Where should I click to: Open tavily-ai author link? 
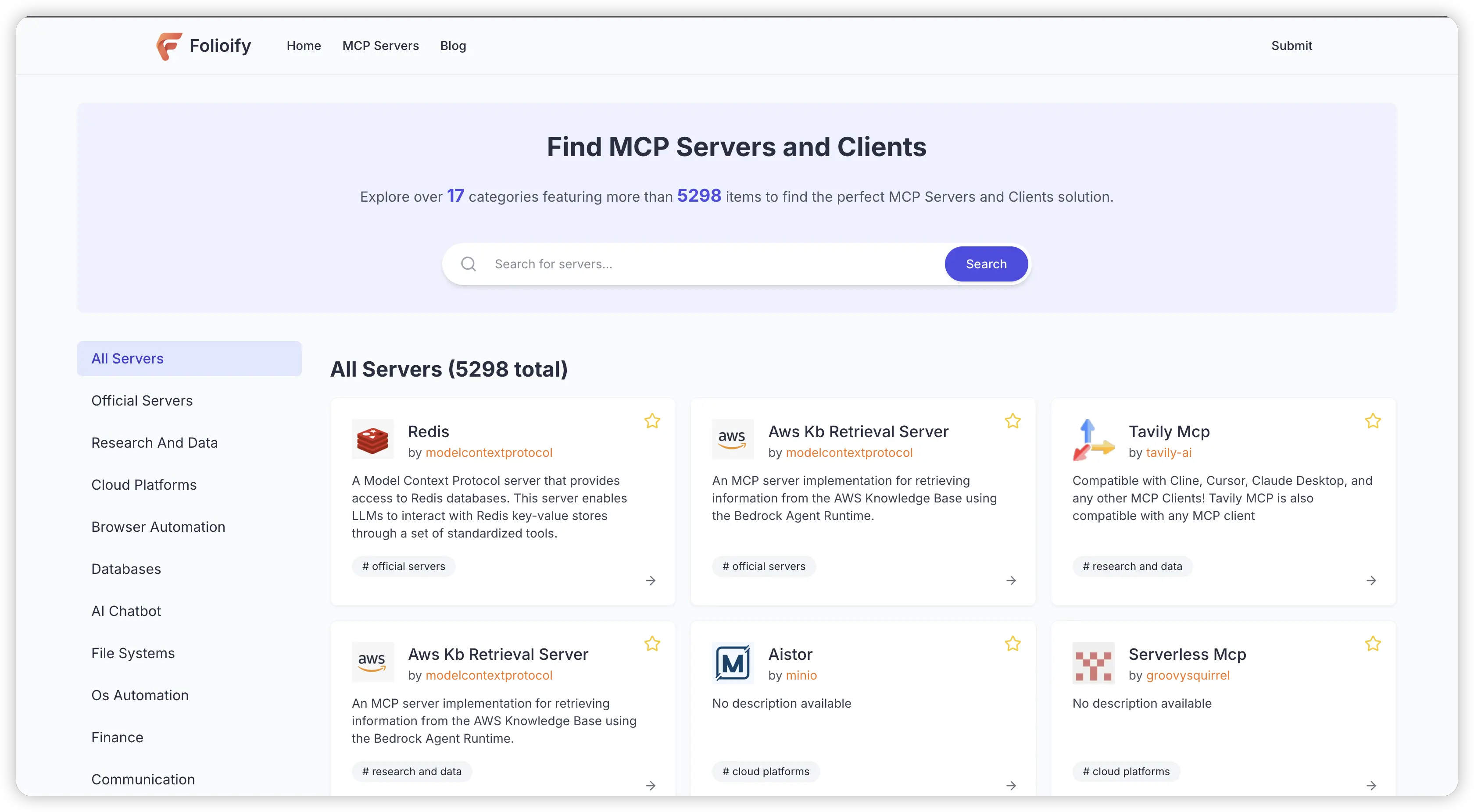click(1168, 452)
